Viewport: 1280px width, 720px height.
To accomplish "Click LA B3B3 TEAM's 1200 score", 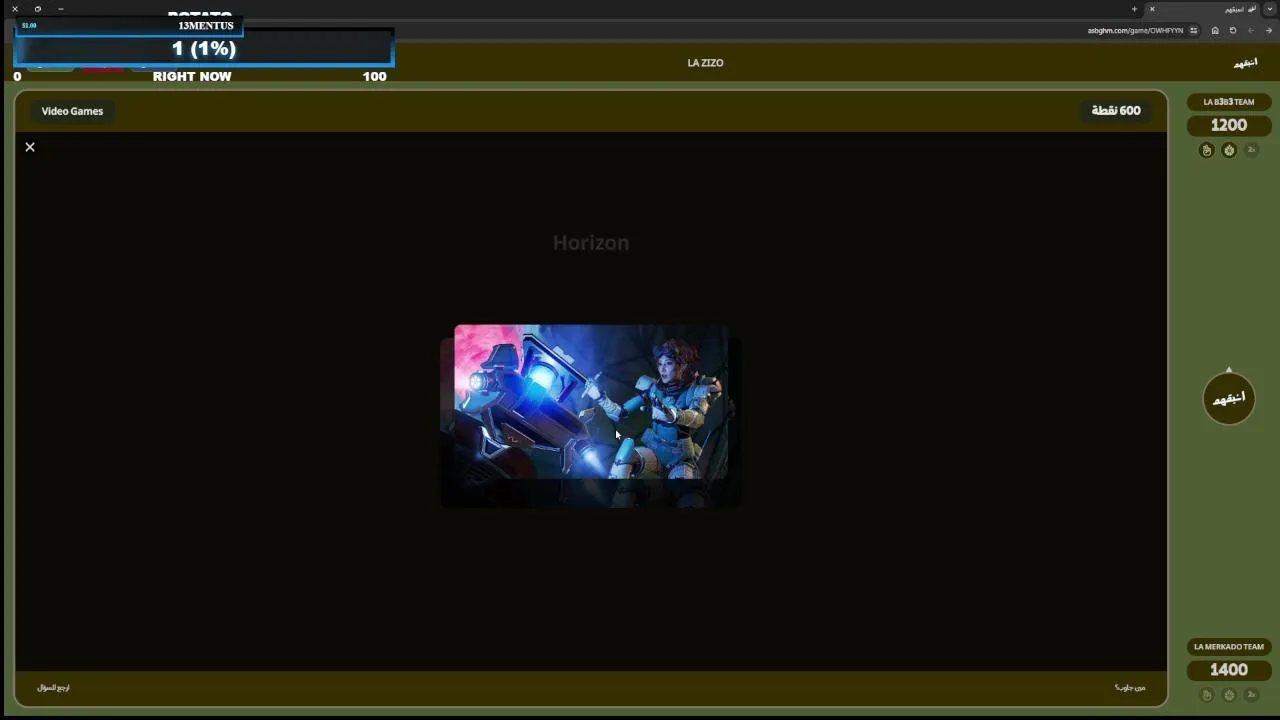I will point(1229,126).
